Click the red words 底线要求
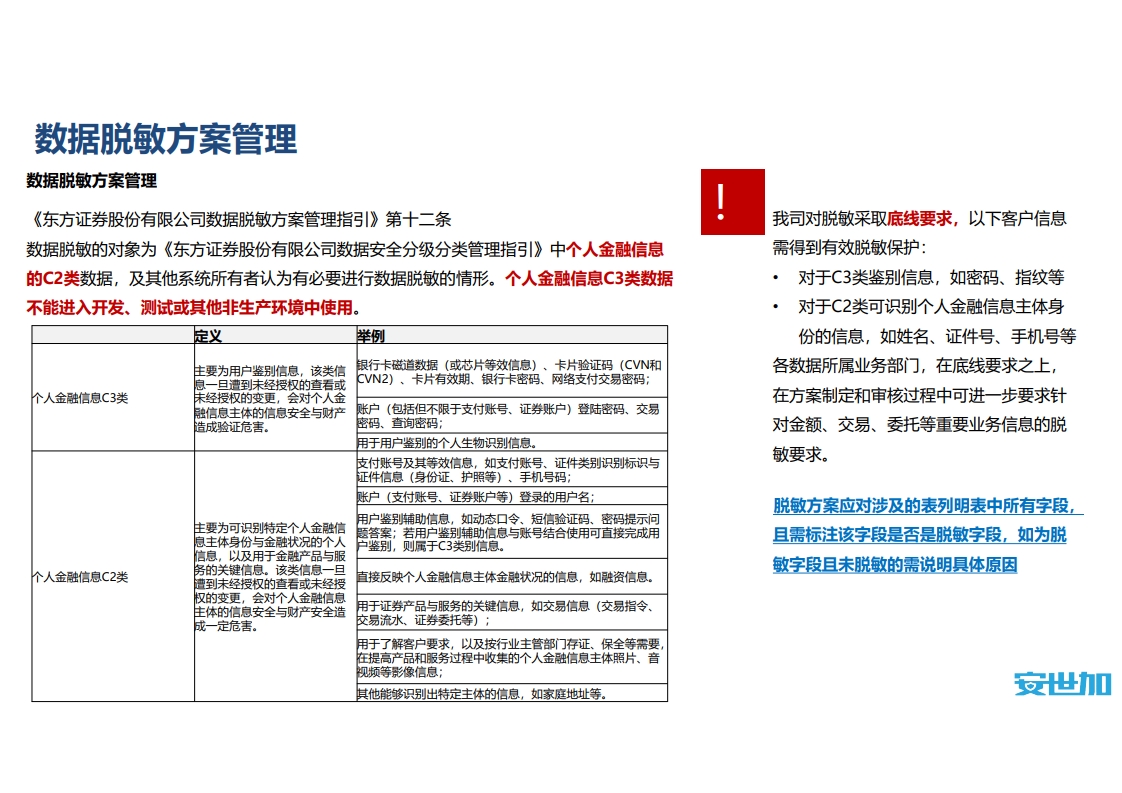 click(x=919, y=218)
